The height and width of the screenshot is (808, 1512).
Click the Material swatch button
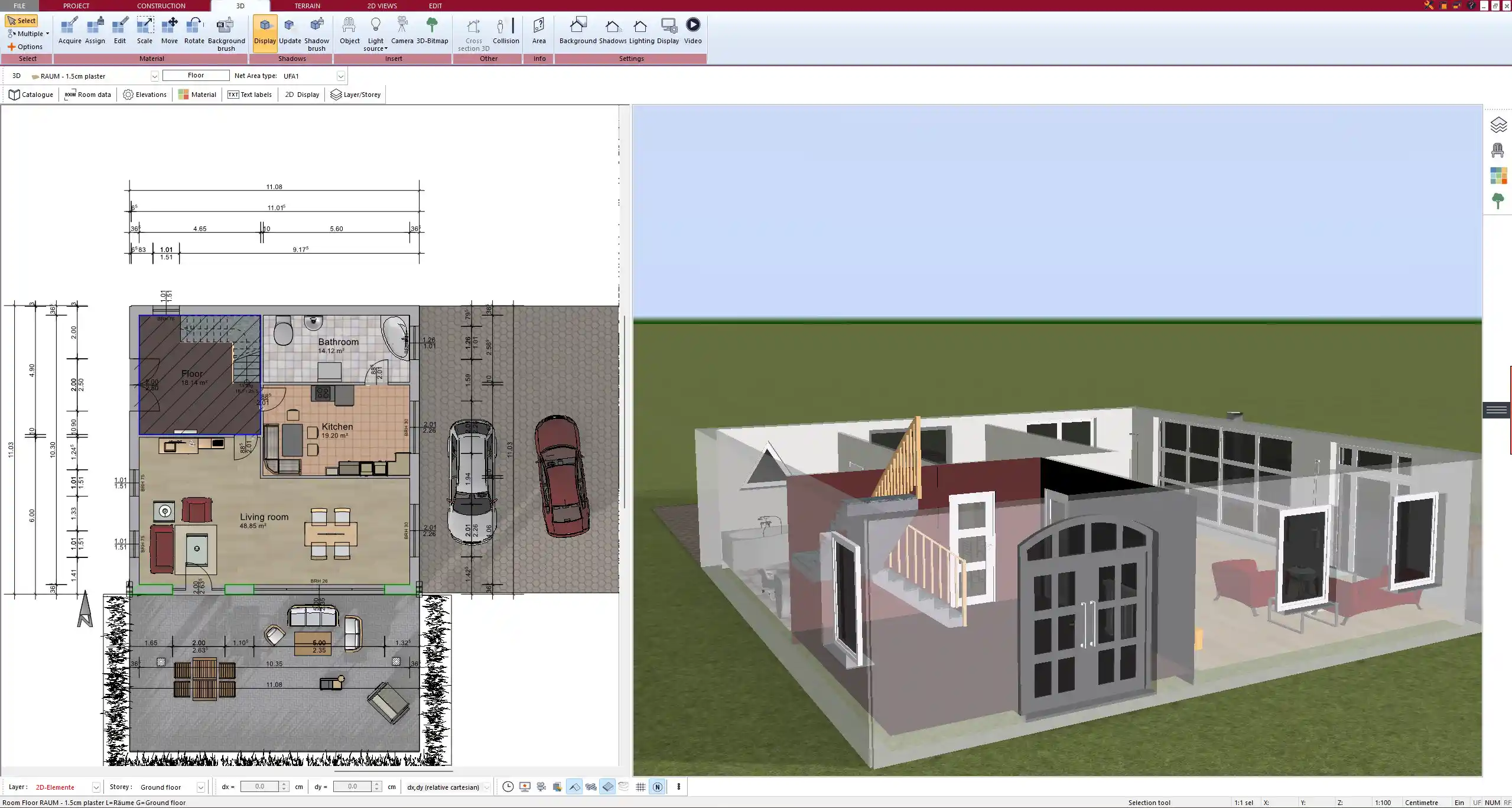coord(197,95)
